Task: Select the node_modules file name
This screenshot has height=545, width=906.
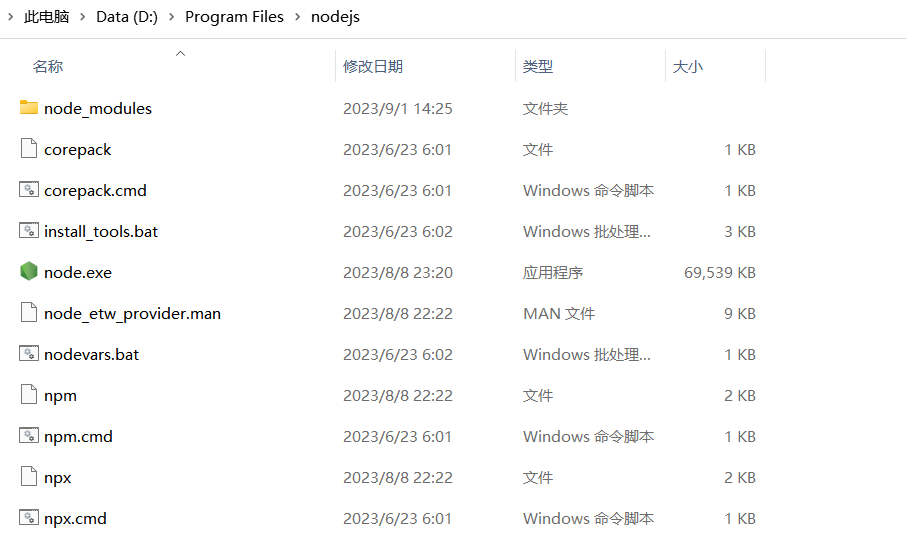Action: point(98,109)
